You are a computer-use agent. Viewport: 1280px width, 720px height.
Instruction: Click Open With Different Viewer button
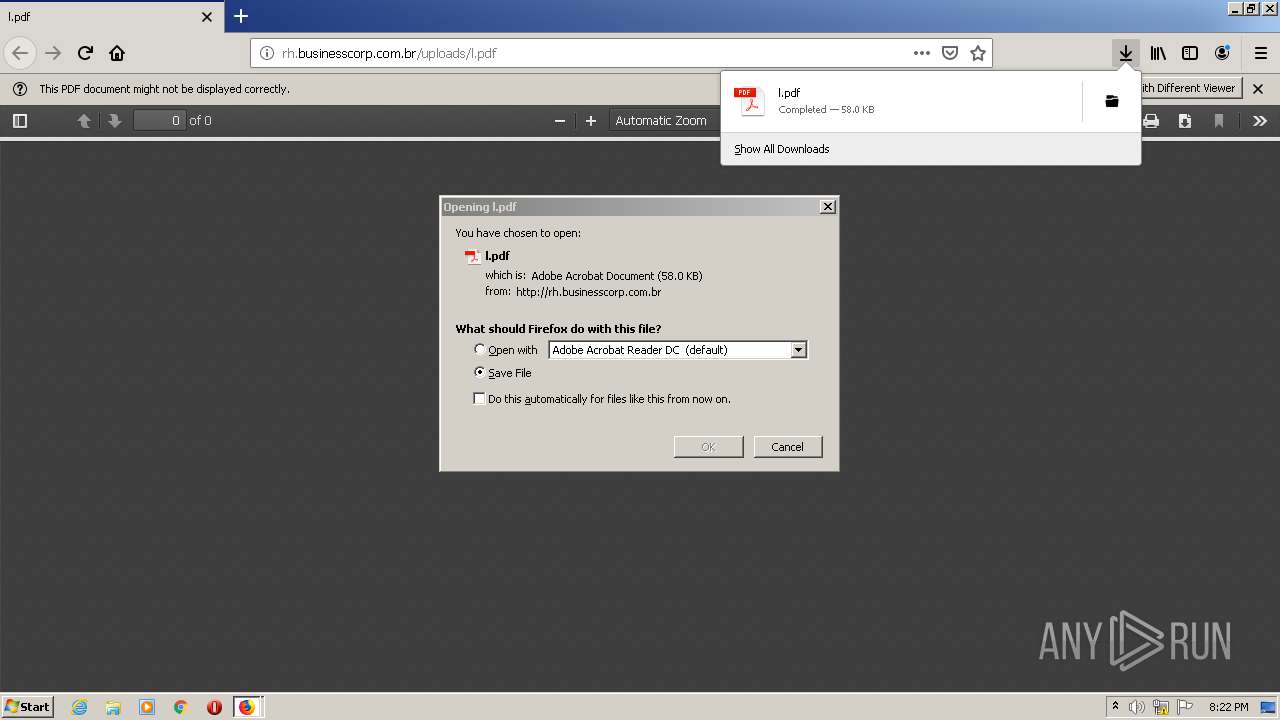tap(1190, 88)
